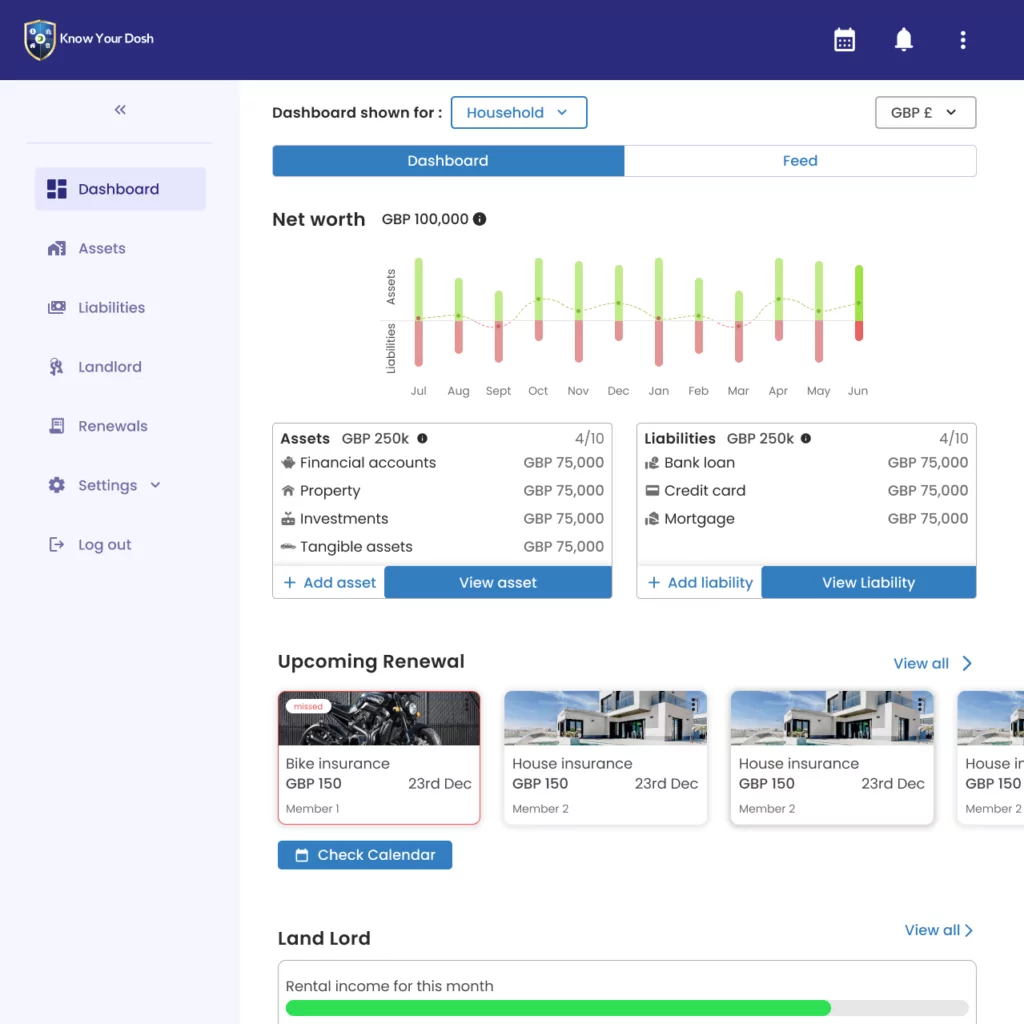Image resolution: width=1024 pixels, height=1024 pixels.
Task: Open the missed Bike insurance renewal card
Action: coord(379,758)
